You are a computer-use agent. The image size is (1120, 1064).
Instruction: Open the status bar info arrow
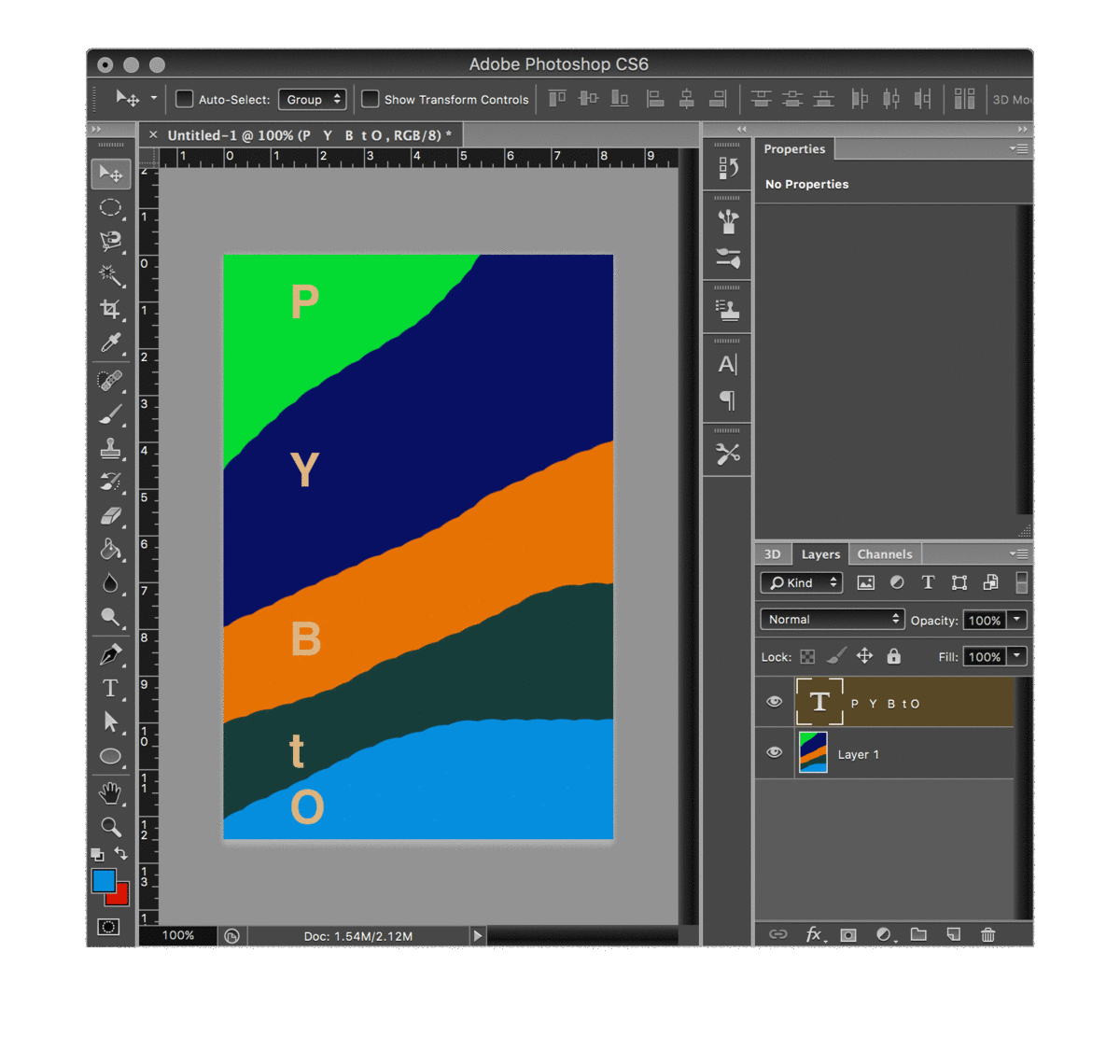478,935
